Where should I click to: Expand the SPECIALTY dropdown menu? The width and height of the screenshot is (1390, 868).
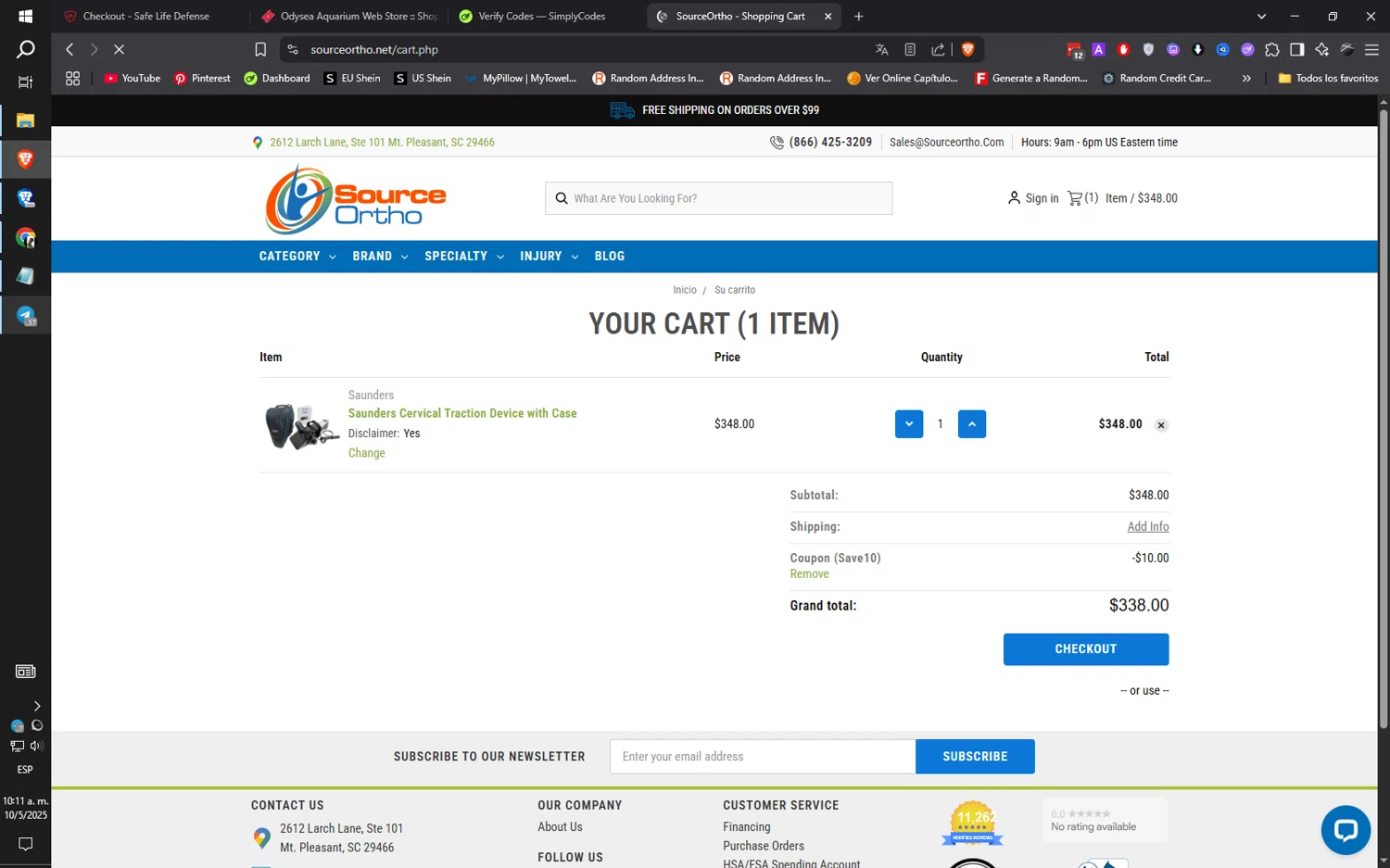click(x=464, y=257)
